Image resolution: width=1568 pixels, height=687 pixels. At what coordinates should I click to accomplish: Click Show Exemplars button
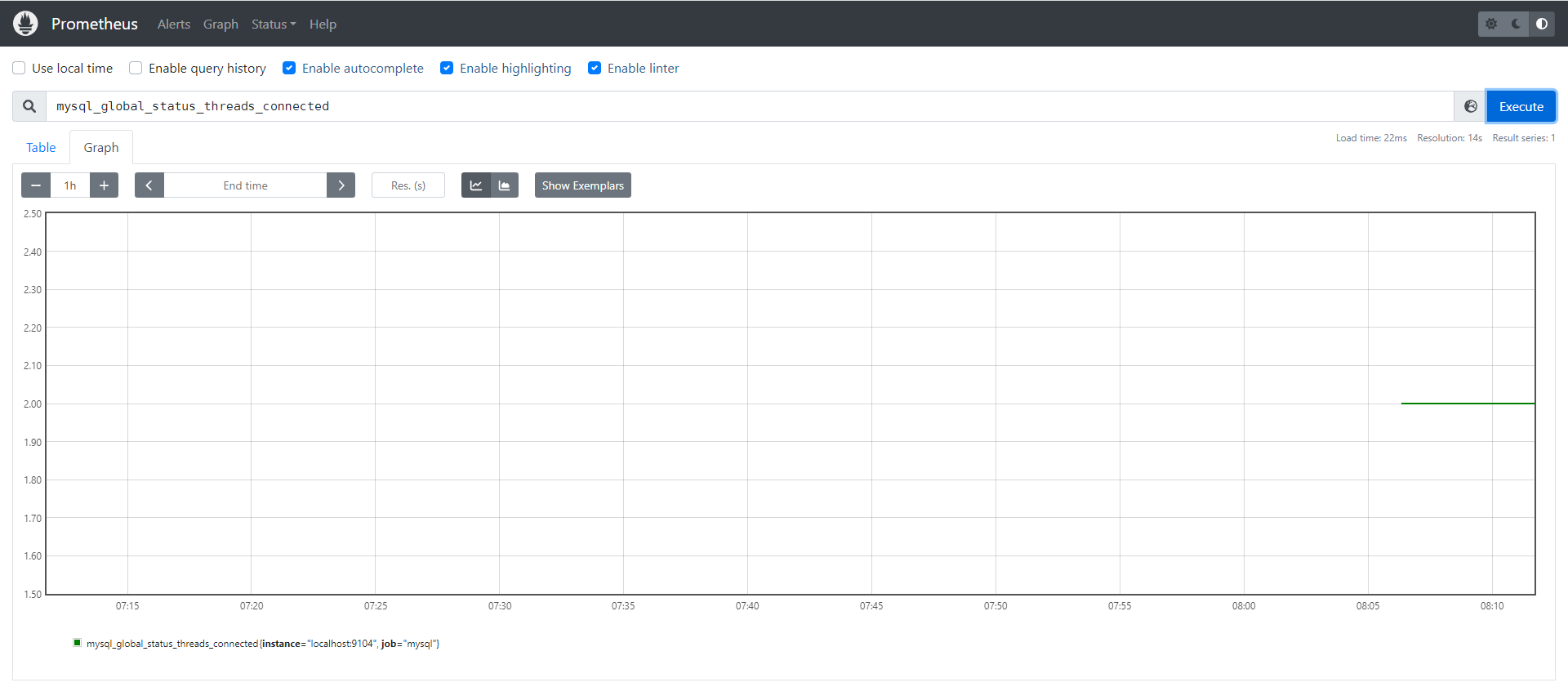pyautogui.click(x=583, y=185)
